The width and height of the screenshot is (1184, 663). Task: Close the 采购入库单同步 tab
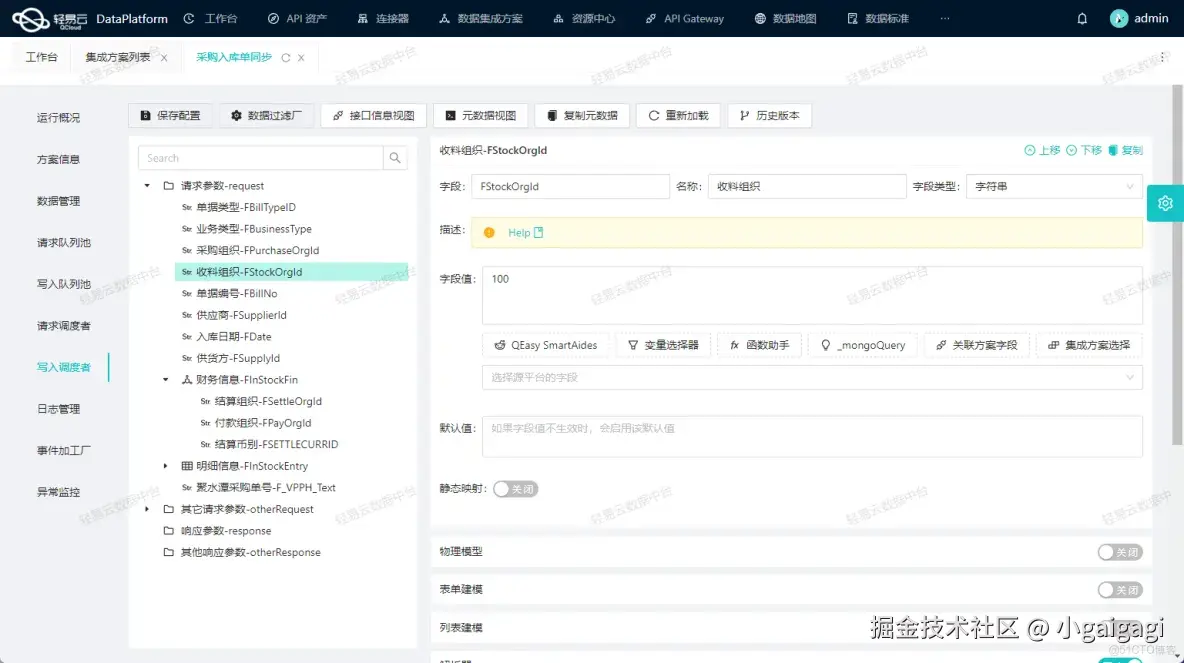[x=301, y=57]
